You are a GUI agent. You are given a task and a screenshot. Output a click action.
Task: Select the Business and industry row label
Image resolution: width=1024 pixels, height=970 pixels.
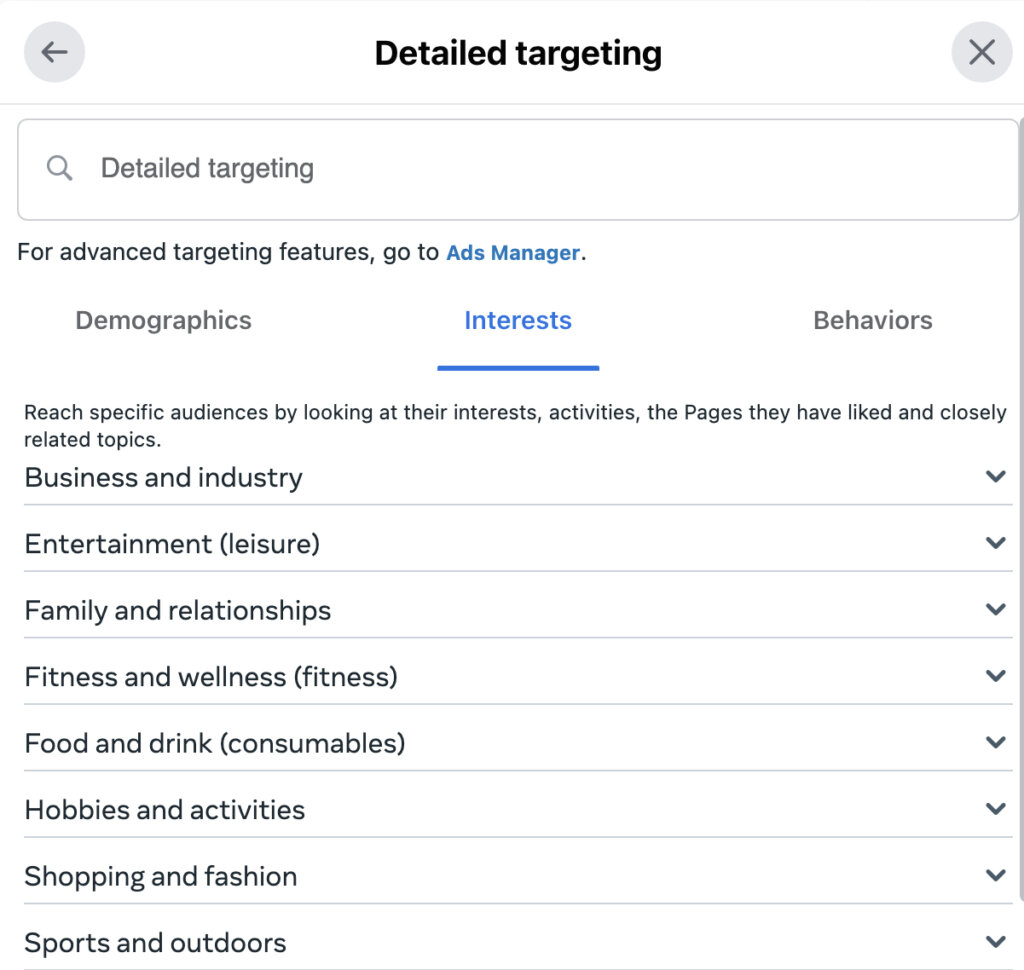pos(163,477)
